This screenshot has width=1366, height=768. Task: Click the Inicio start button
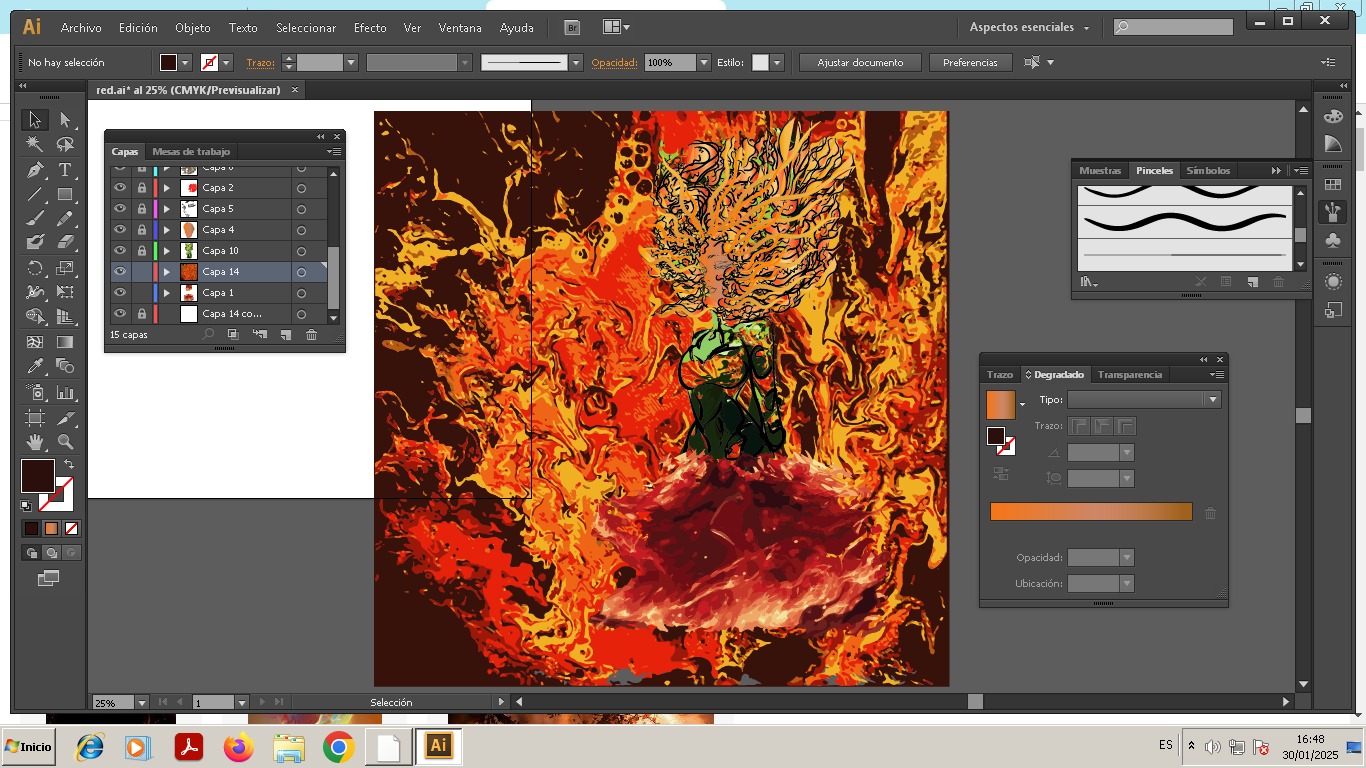point(28,747)
